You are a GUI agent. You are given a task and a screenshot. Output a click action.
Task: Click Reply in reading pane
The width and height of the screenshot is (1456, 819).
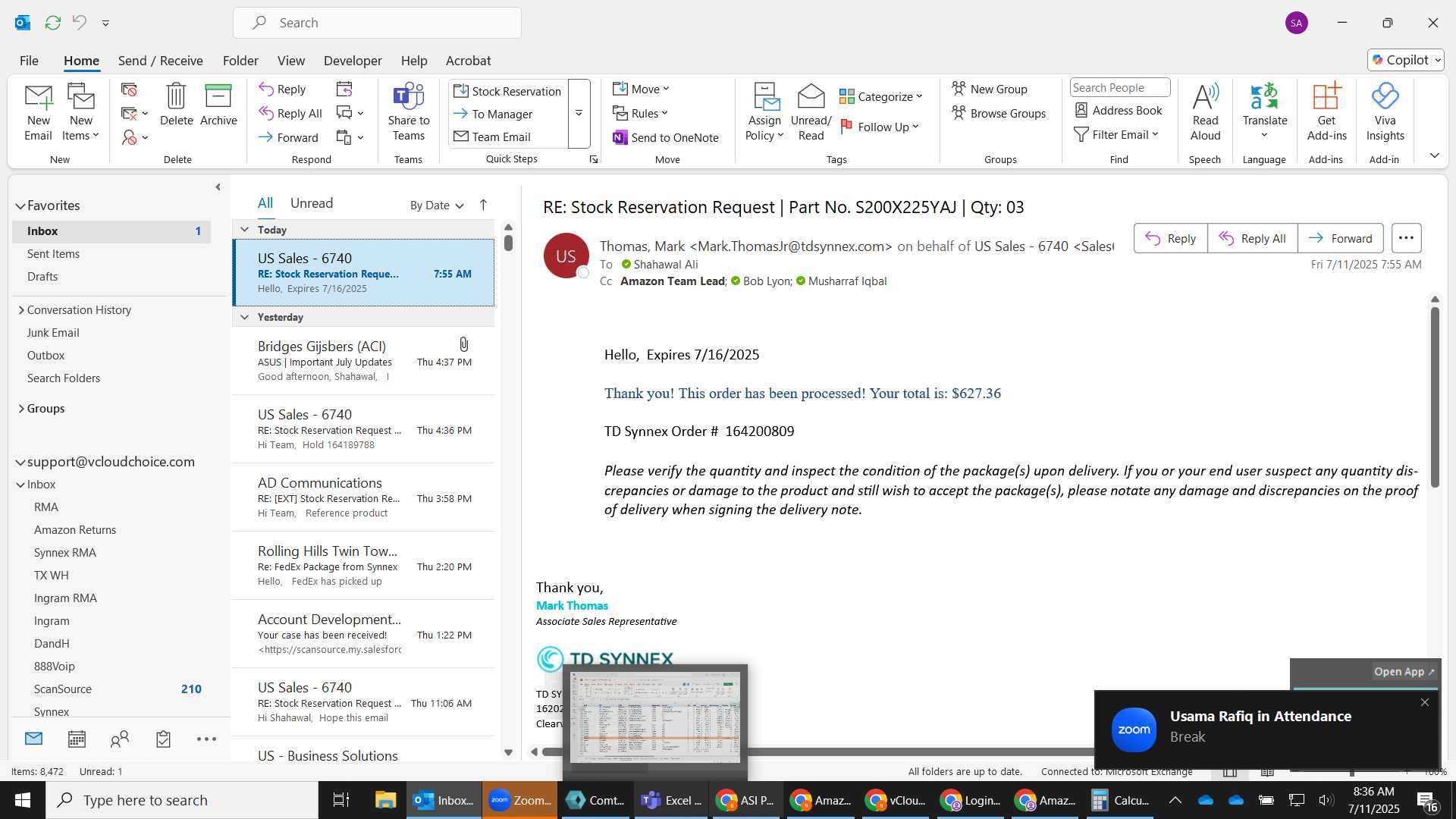pos(1170,238)
